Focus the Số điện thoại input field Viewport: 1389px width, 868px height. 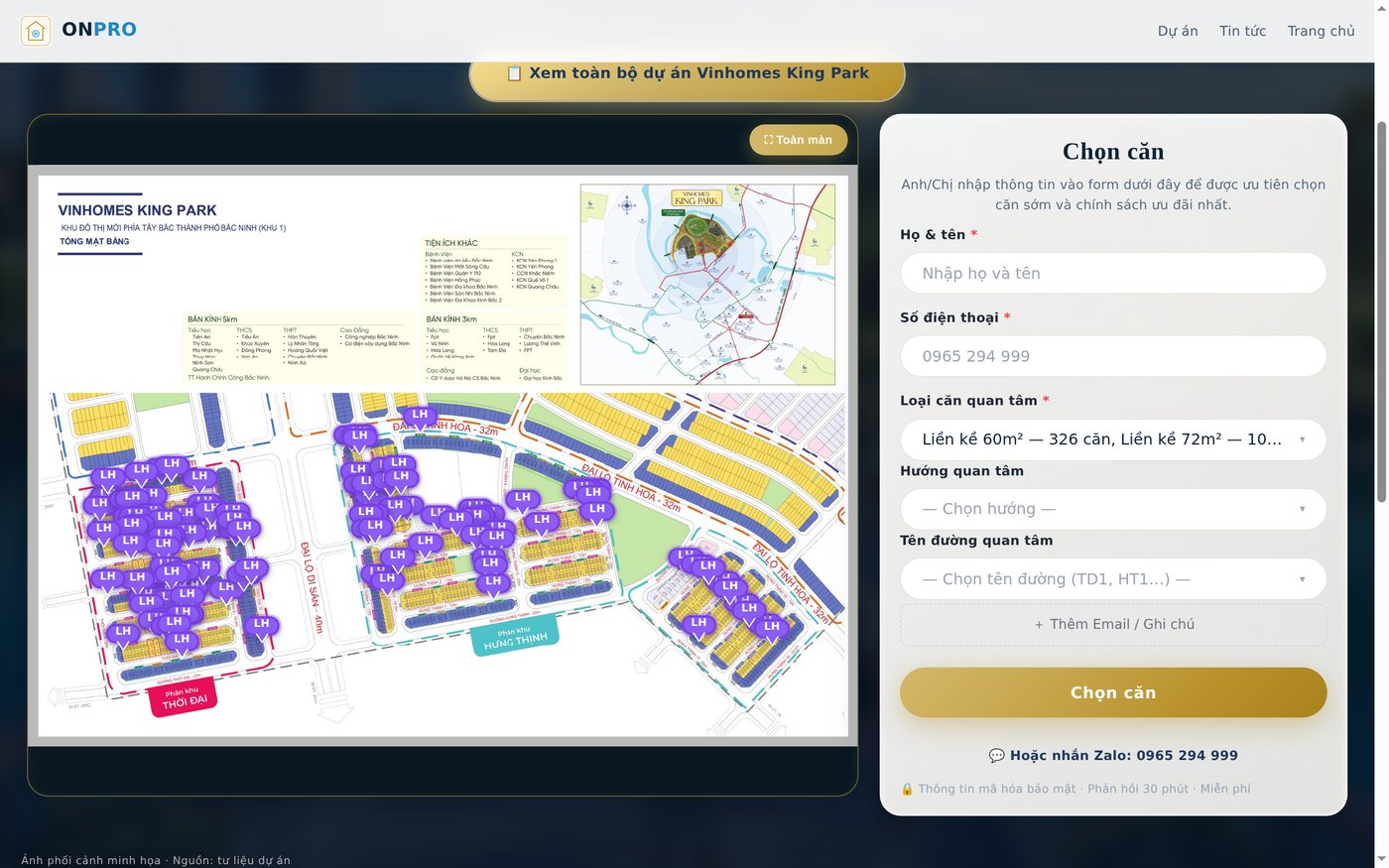coord(1113,356)
